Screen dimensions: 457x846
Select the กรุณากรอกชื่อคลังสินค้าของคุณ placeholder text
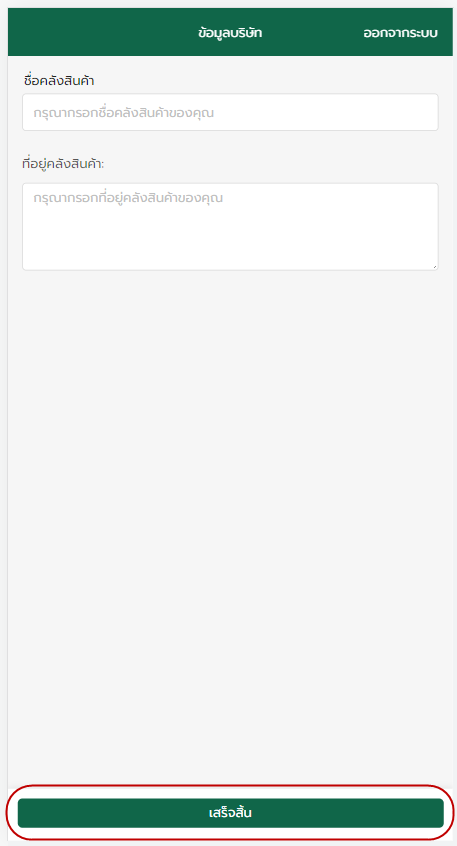(124, 113)
